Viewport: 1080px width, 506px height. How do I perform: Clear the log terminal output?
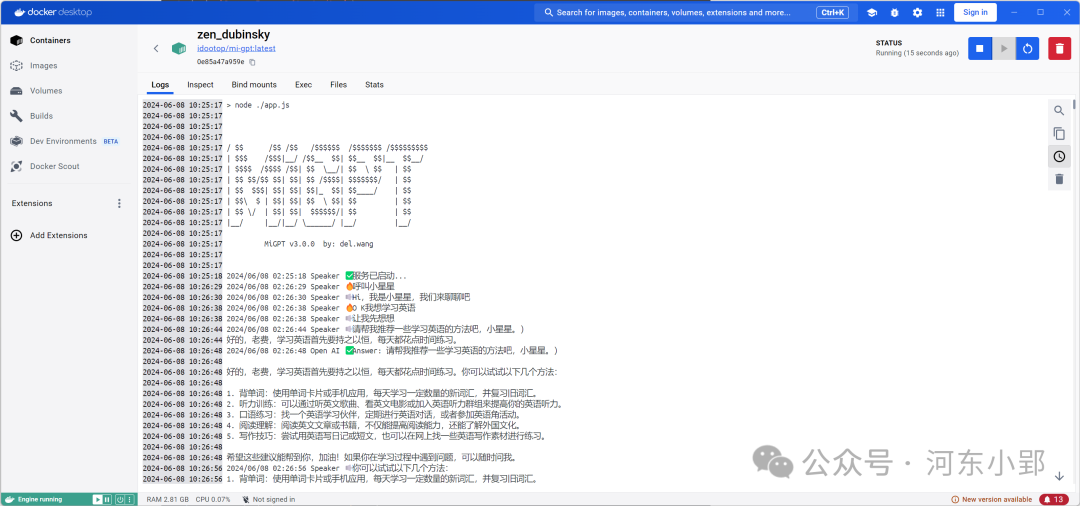[1059, 179]
